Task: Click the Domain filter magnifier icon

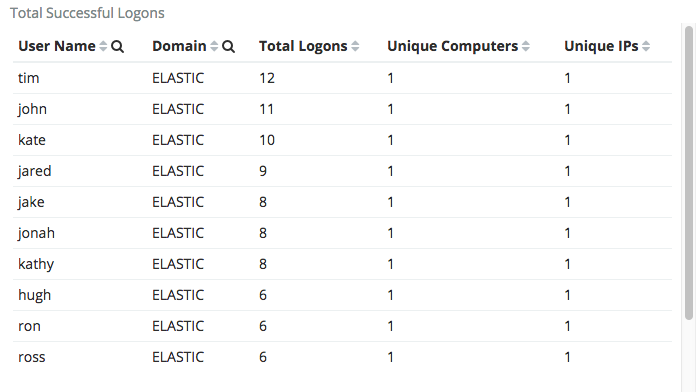Action: coord(228,46)
